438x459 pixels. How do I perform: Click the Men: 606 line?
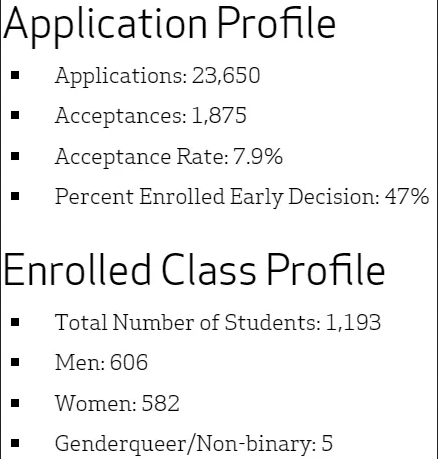pyautogui.click(x=101, y=363)
